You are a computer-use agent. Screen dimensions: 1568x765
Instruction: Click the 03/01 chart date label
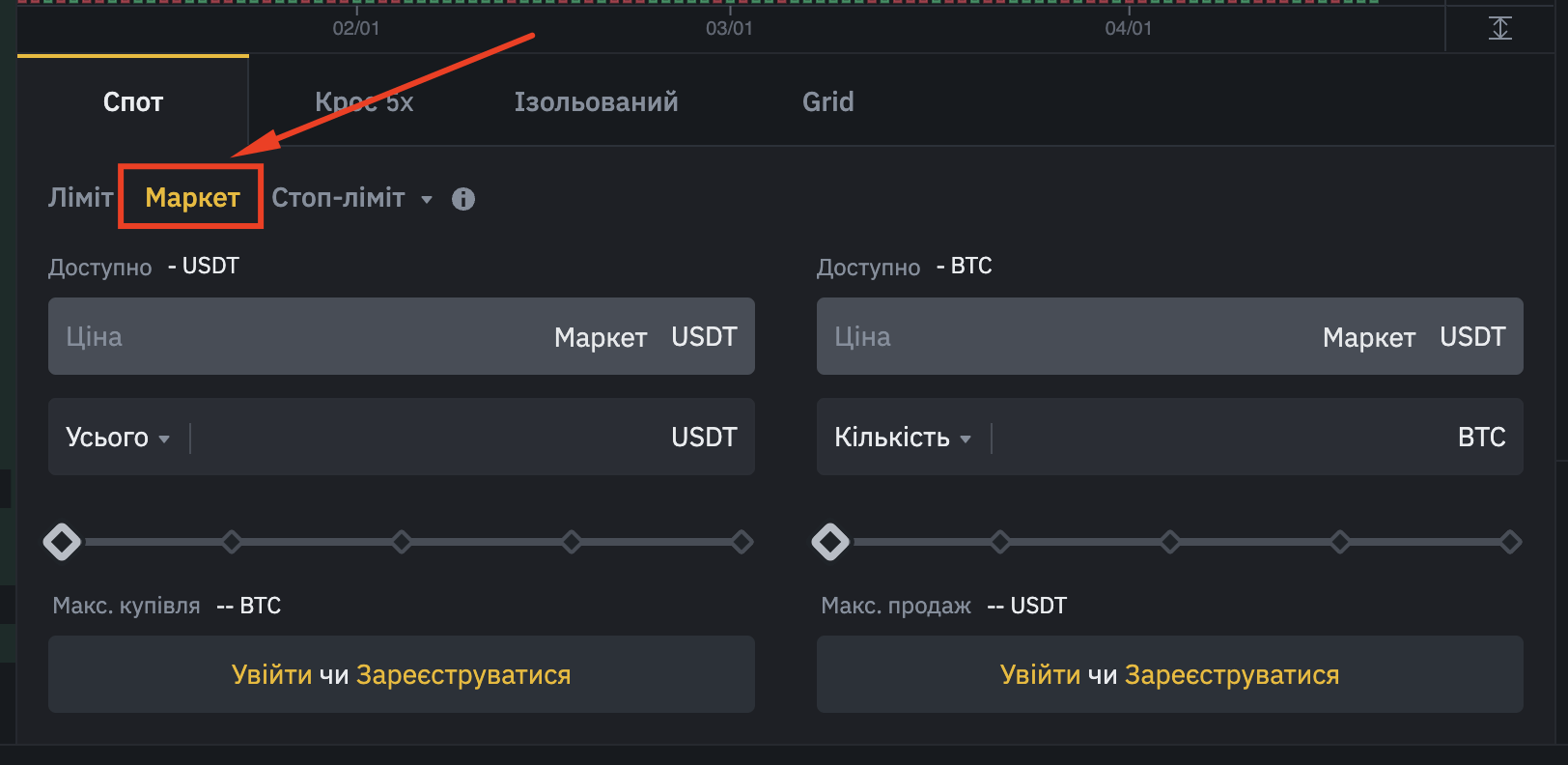729,28
